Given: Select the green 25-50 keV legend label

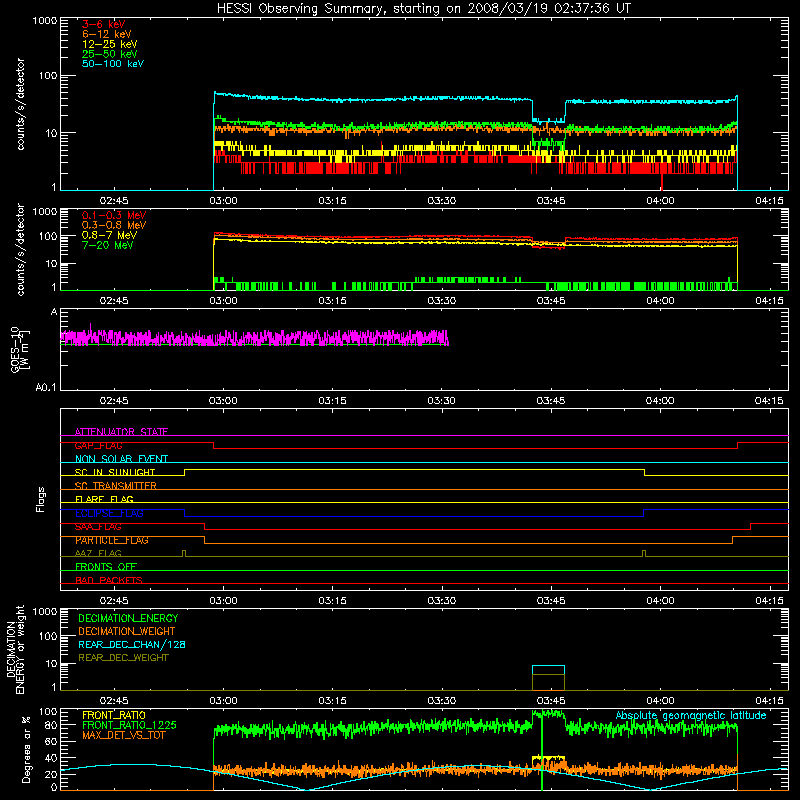Looking at the screenshot, I should (x=109, y=54).
